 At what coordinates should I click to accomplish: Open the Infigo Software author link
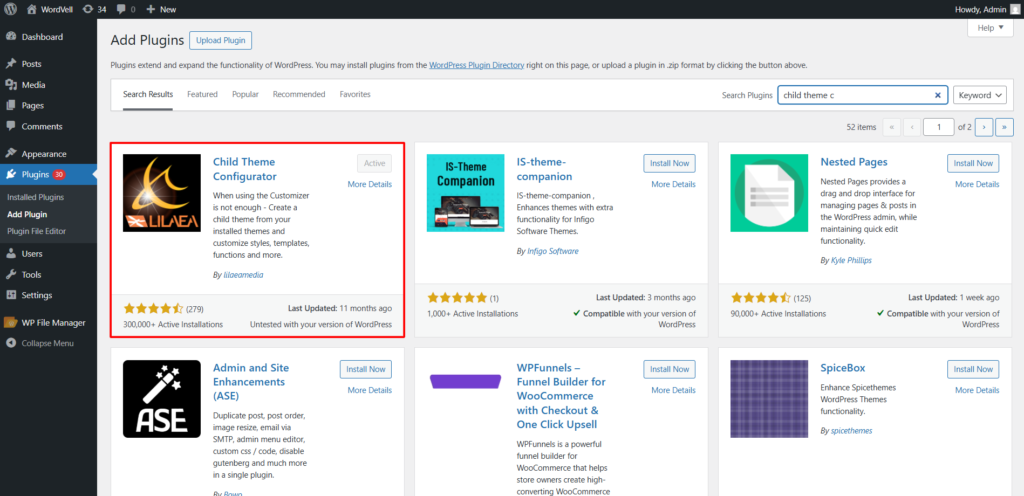(x=553, y=251)
